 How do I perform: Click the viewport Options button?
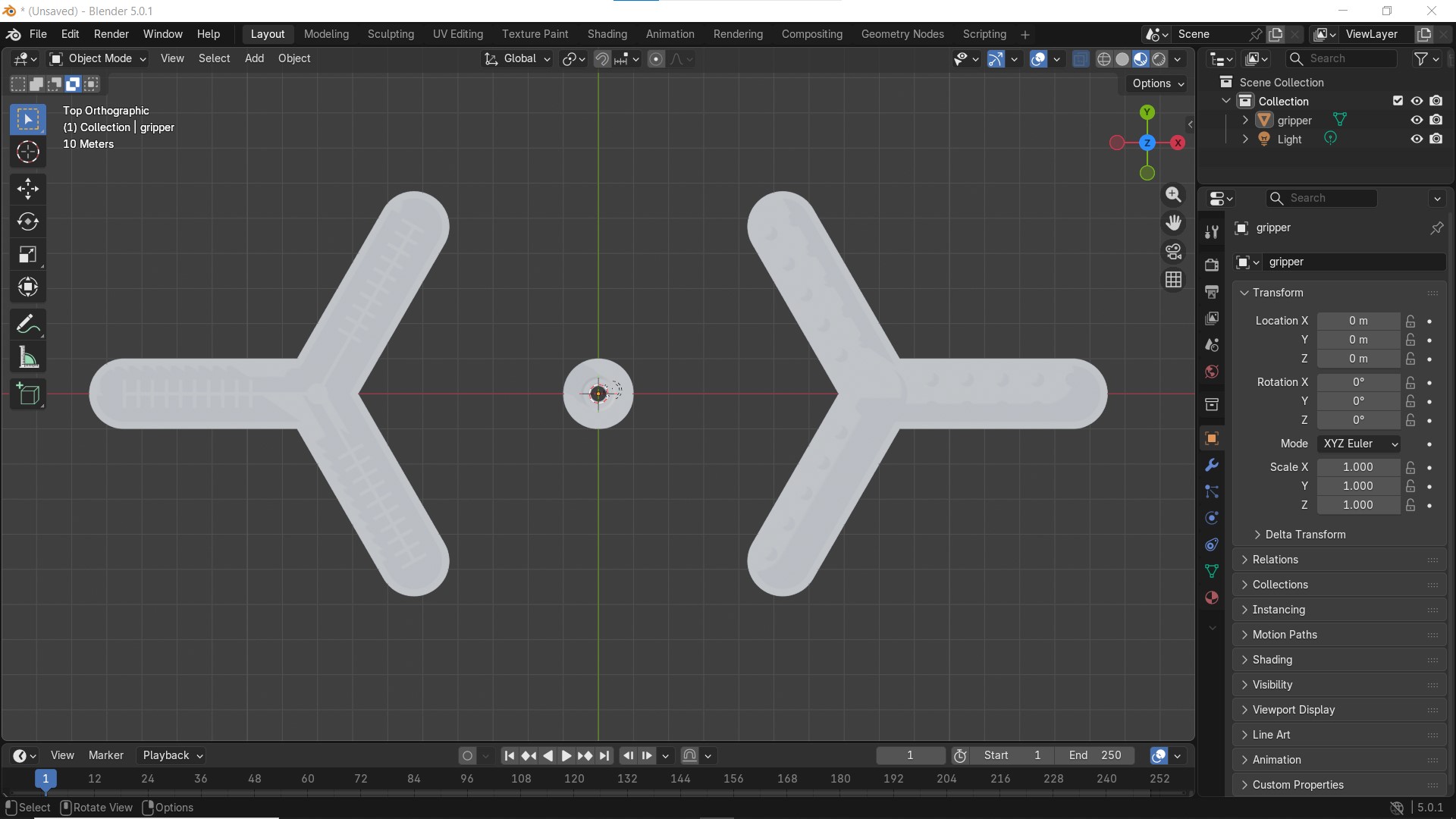[x=1157, y=83]
